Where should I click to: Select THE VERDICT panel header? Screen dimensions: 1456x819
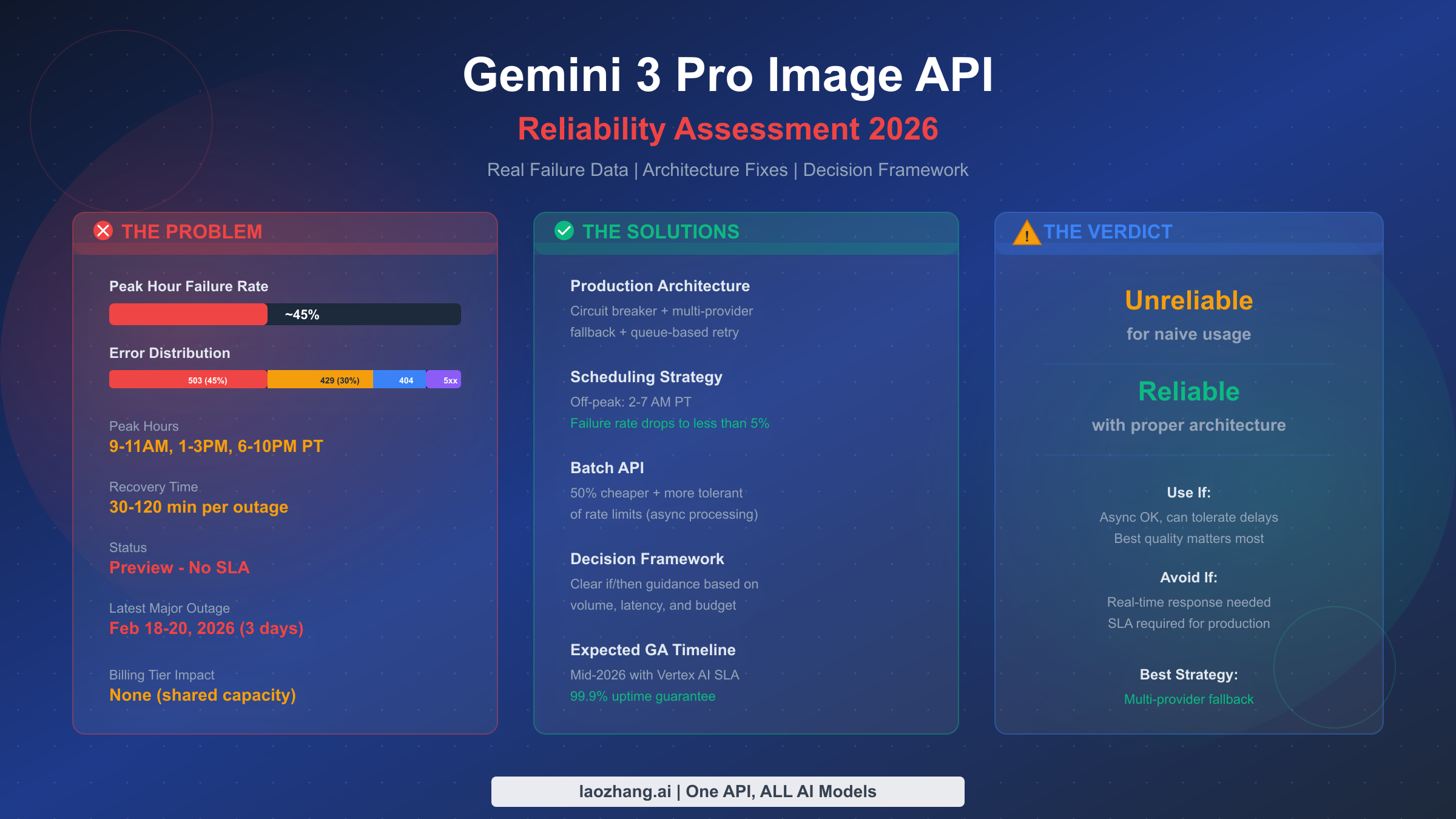coord(1108,232)
